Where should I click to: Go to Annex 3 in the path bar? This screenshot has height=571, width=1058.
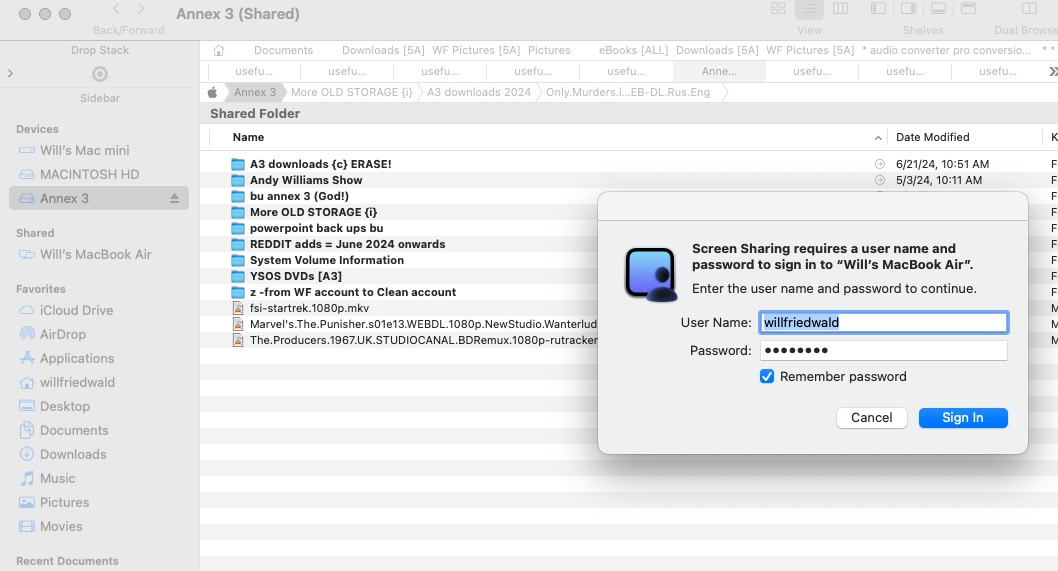click(x=254, y=92)
